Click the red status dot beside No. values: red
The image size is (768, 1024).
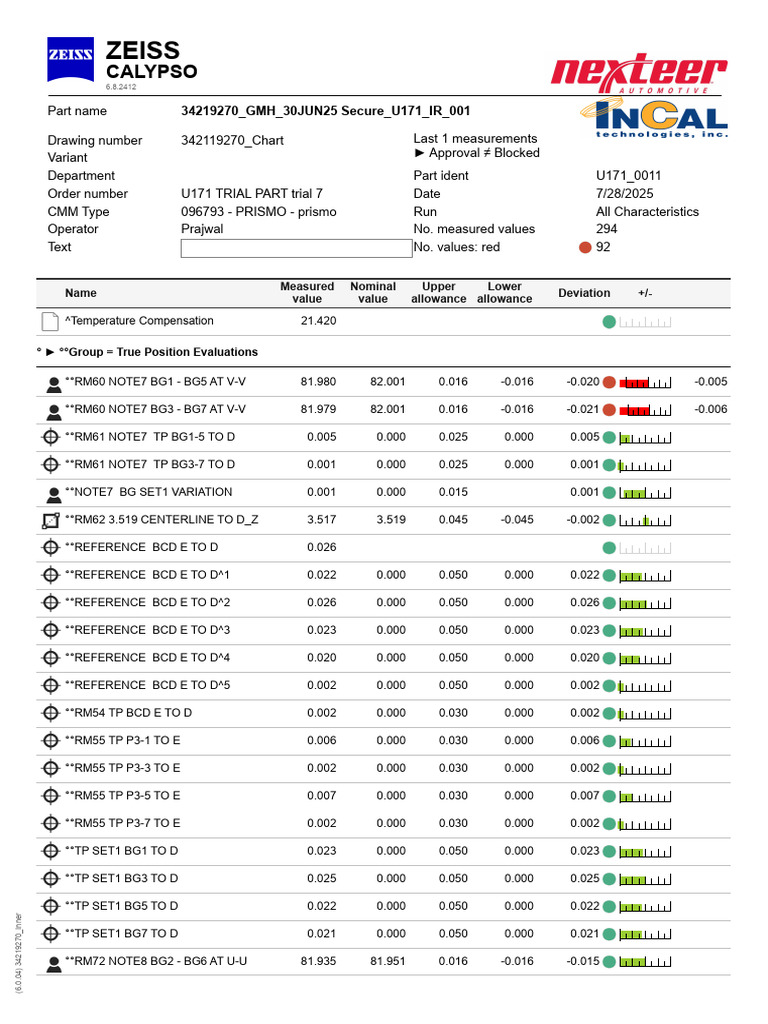(x=585, y=248)
